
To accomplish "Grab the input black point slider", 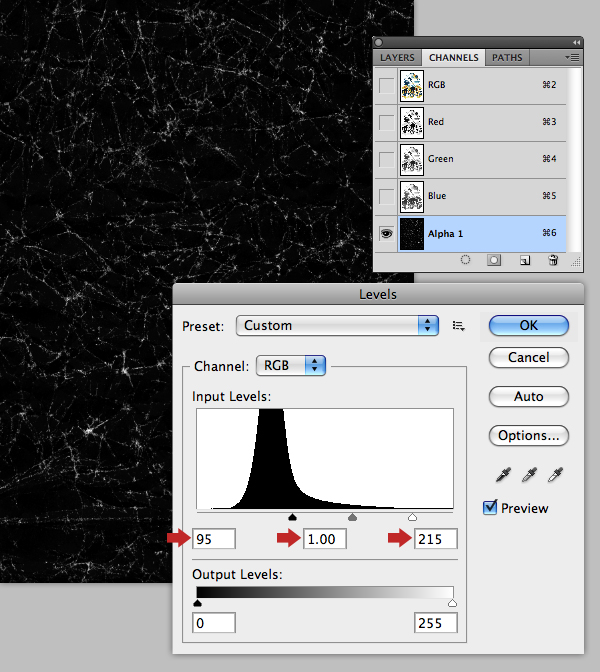I will tap(292, 517).
